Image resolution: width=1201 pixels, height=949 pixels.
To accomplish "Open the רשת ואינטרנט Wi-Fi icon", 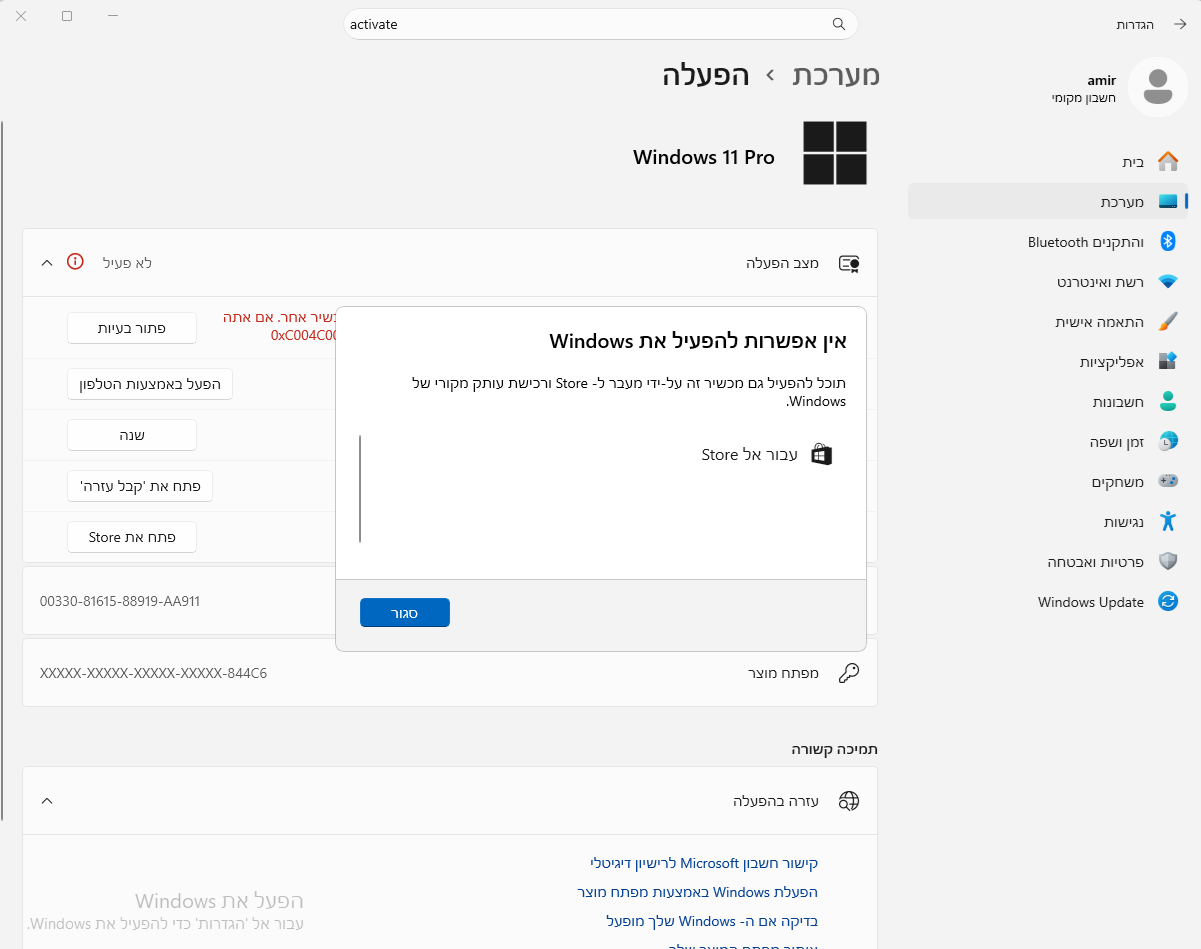I will point(1167,282).
